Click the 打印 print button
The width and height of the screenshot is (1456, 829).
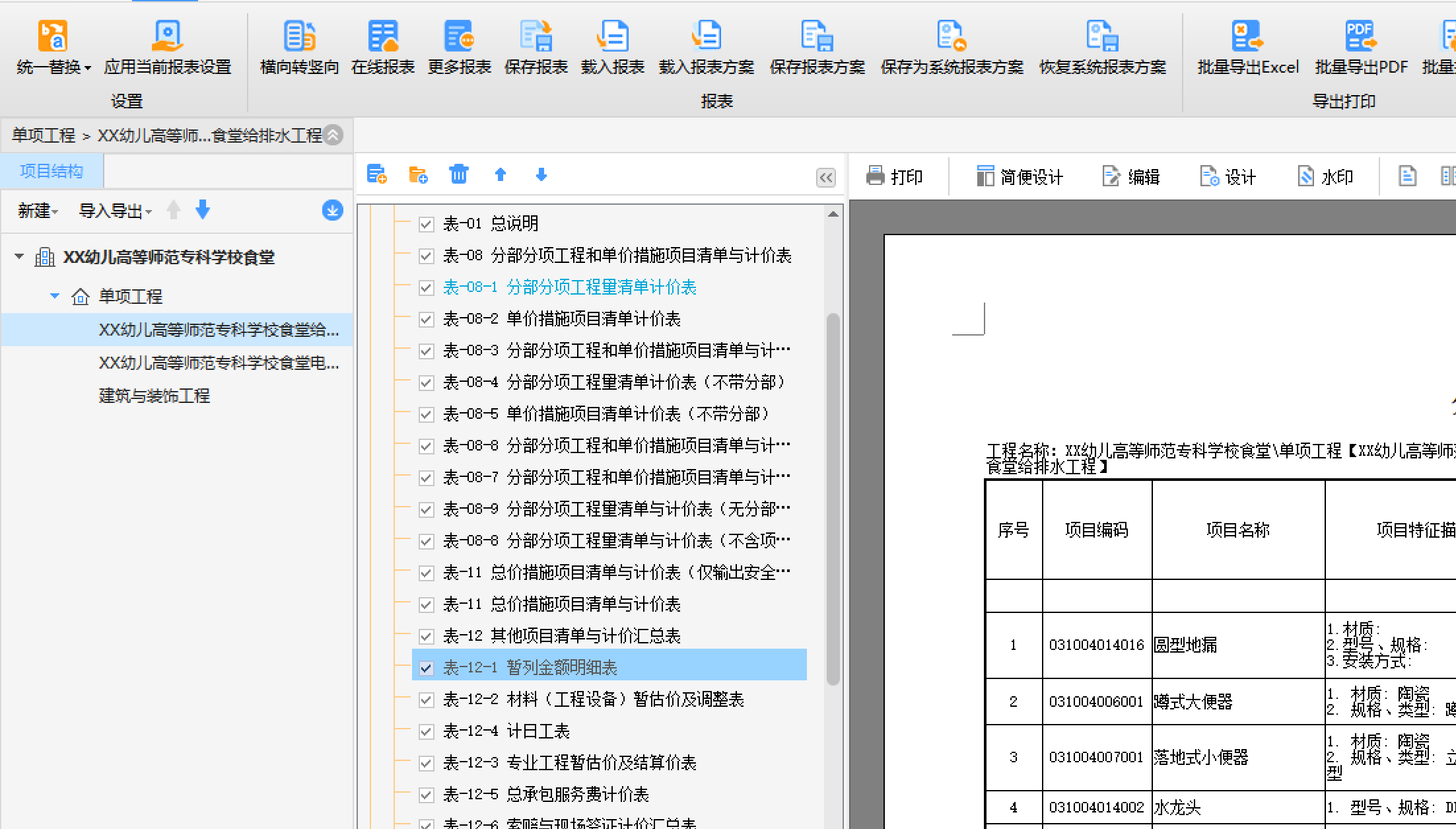(894, 176)
